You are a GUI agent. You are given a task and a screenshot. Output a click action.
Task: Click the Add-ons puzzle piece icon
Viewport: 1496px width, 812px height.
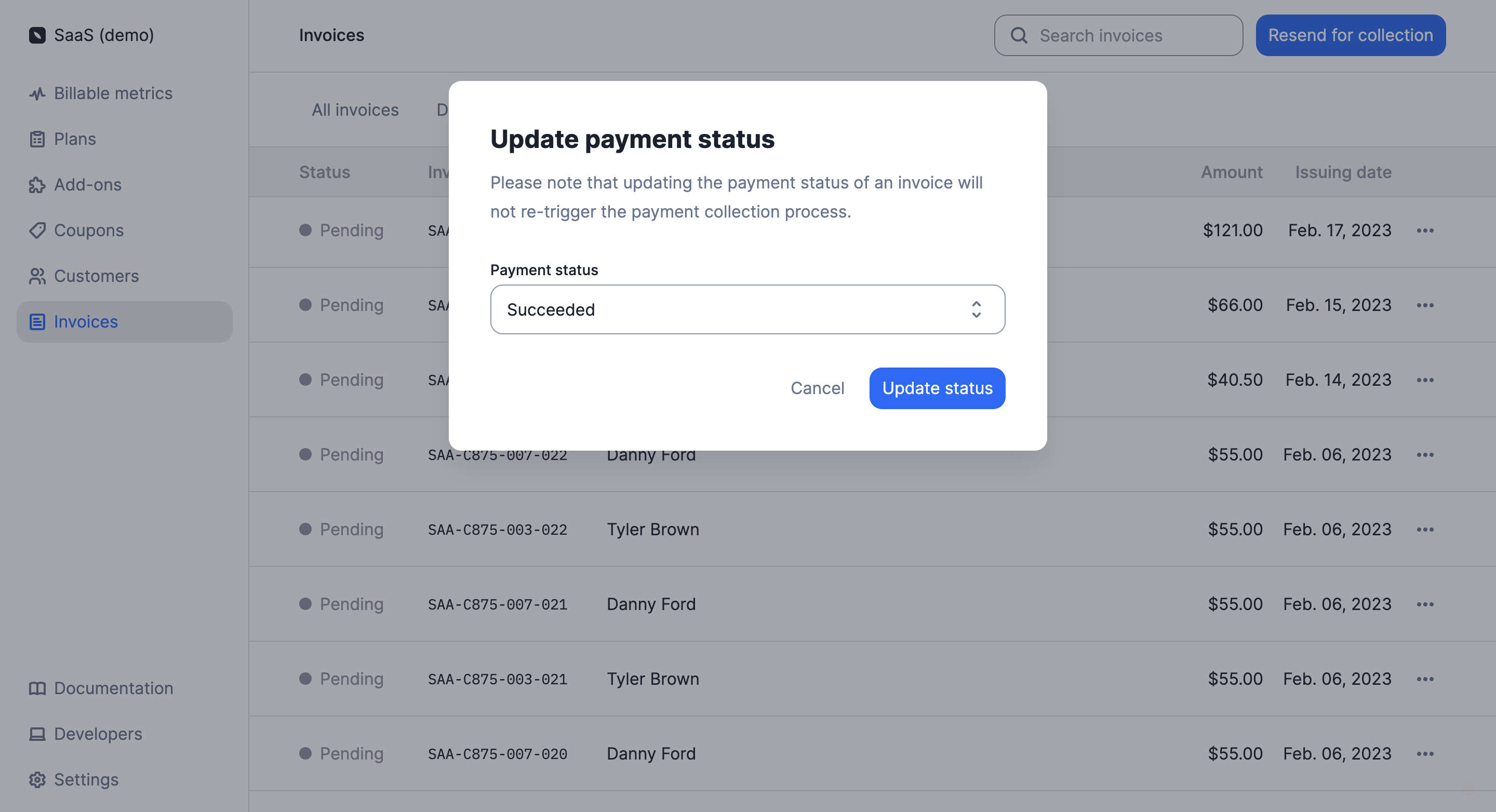pos(37,185)
